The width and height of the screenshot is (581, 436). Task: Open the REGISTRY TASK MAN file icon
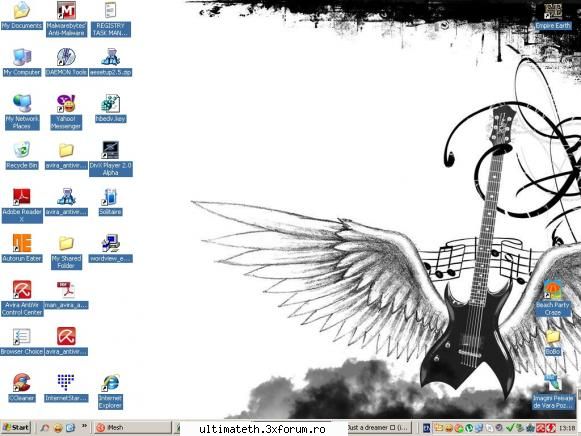tap(110, 10)
